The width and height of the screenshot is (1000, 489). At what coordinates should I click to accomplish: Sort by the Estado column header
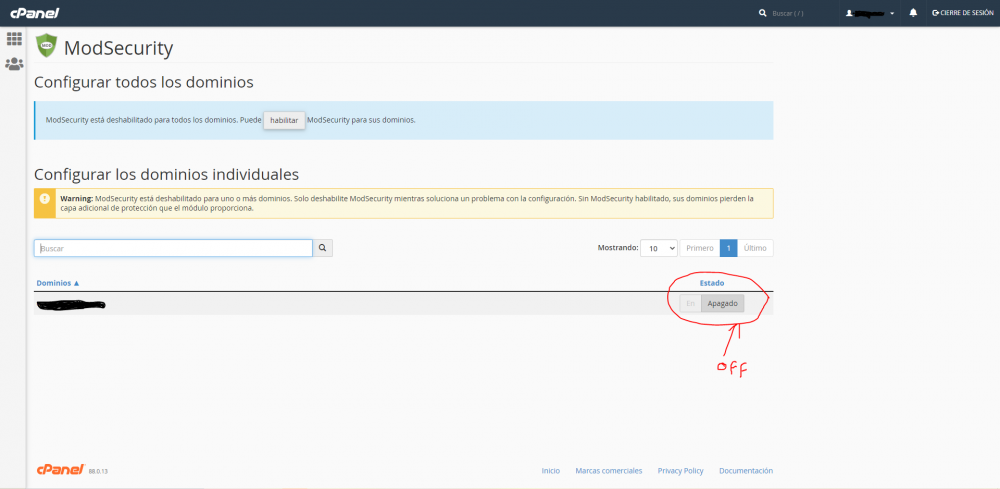(712, 283)
